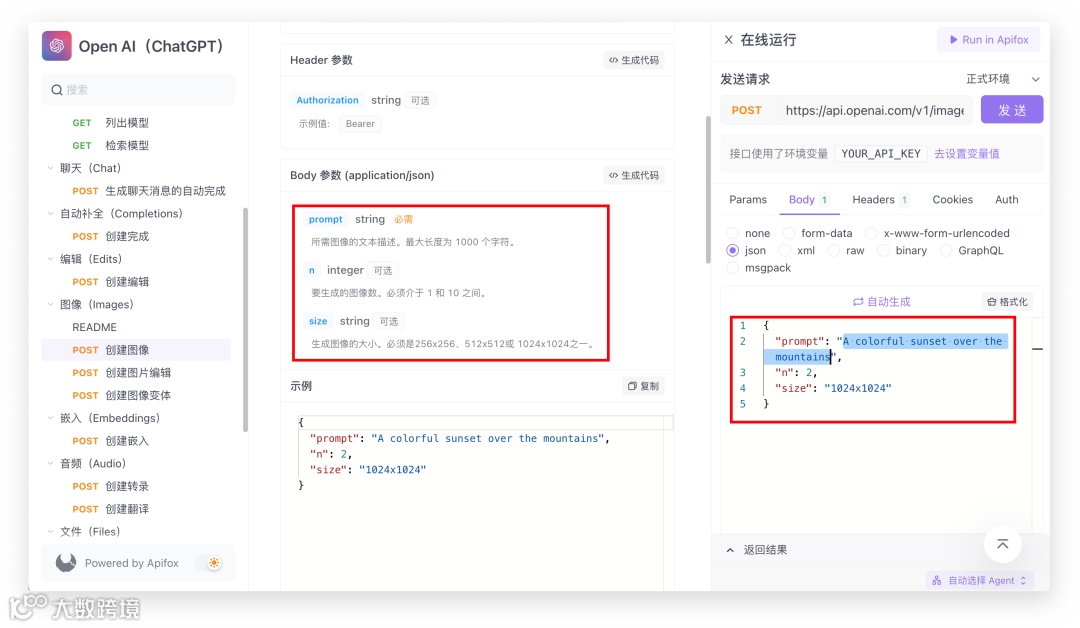Click the Run in Apifox button

point(988,40)
